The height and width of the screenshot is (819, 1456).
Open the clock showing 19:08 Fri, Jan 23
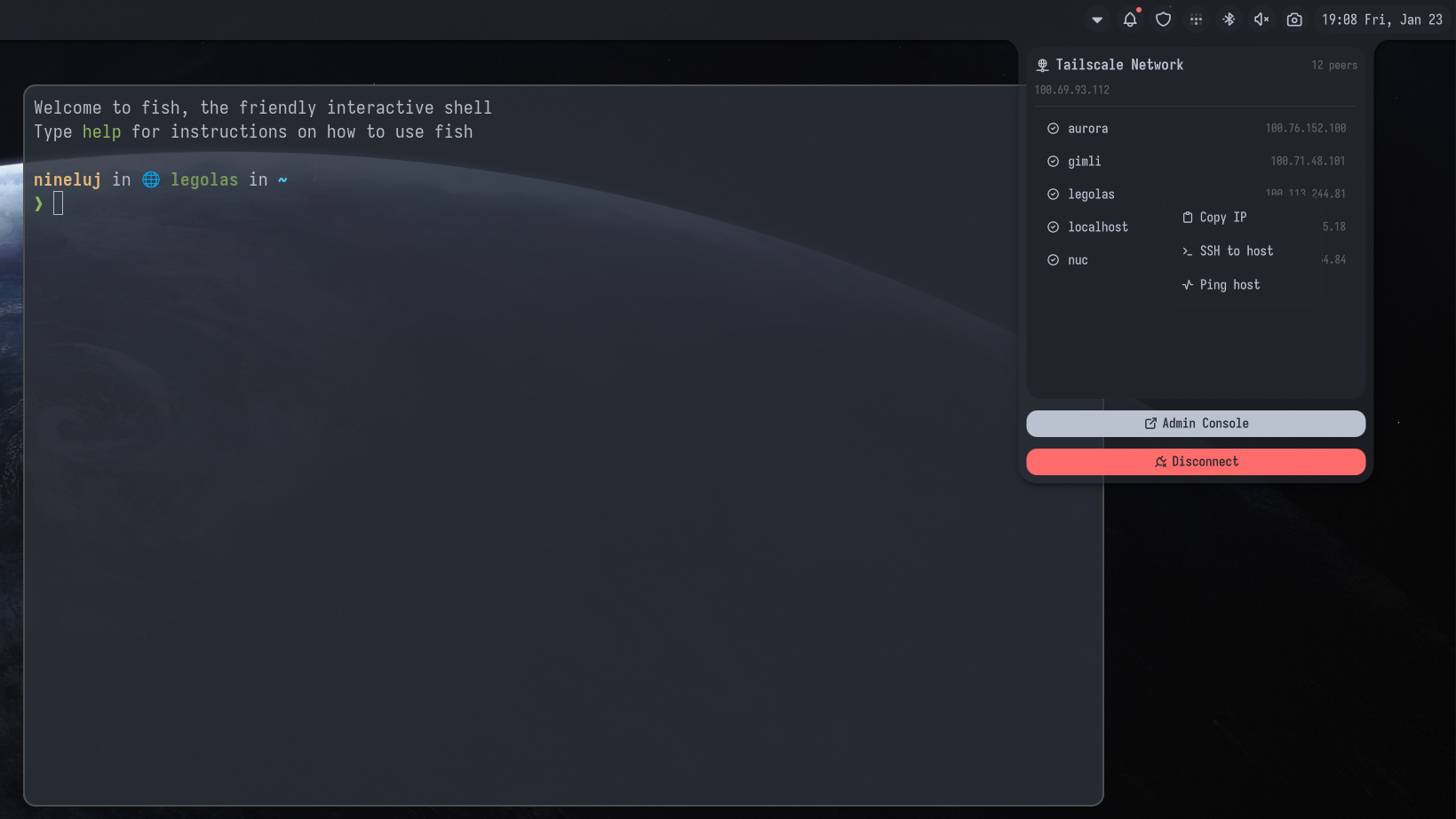[1381, 20]
